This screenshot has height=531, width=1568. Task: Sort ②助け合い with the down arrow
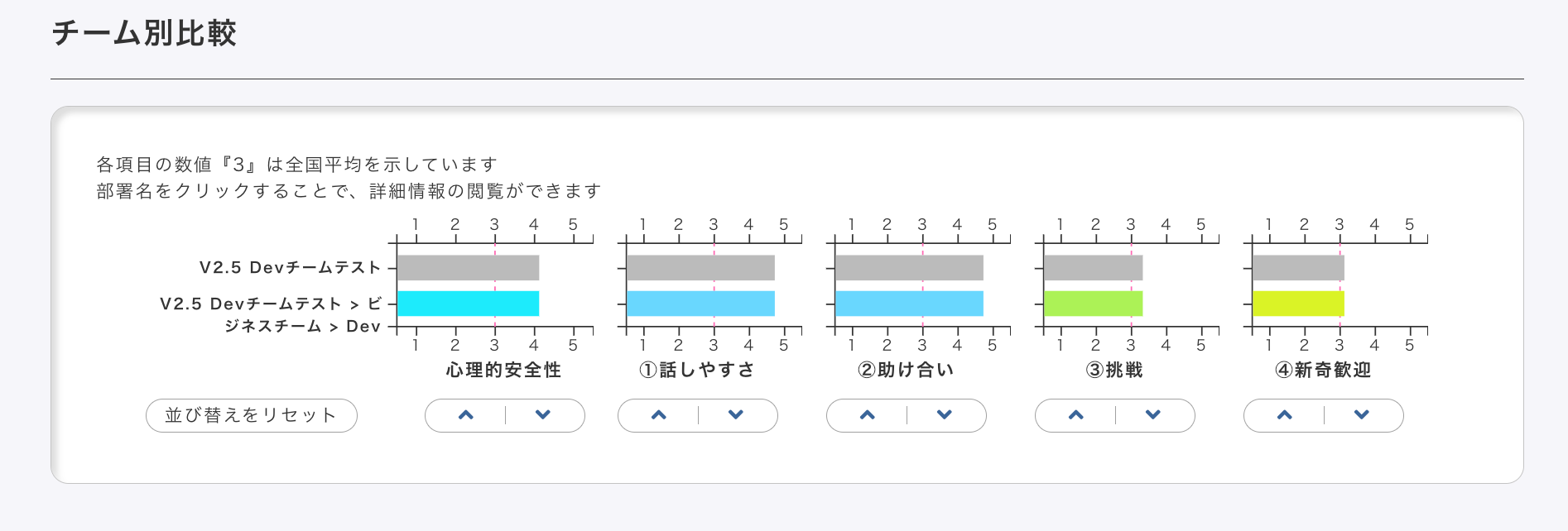click(x=945, y=415)
